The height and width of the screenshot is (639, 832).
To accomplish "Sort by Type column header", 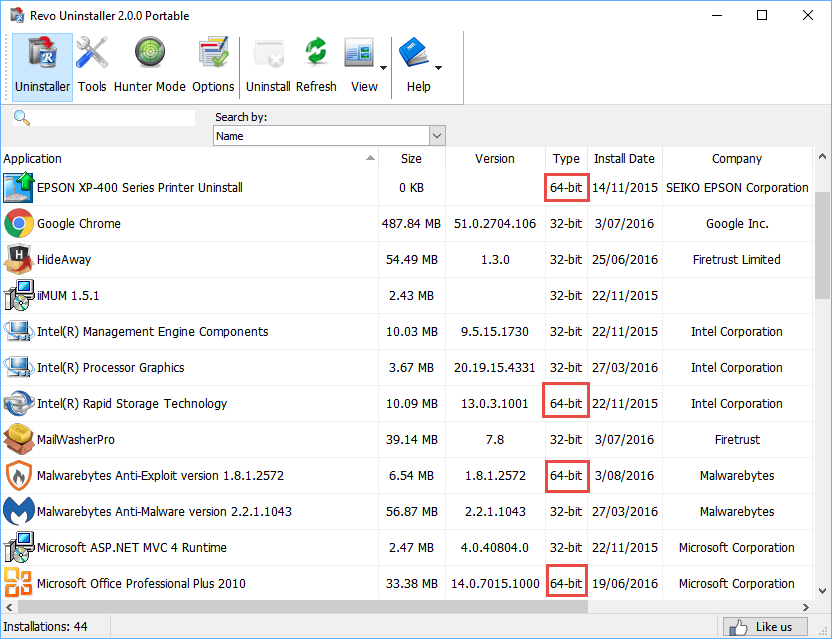I will [x=566, y=159].
